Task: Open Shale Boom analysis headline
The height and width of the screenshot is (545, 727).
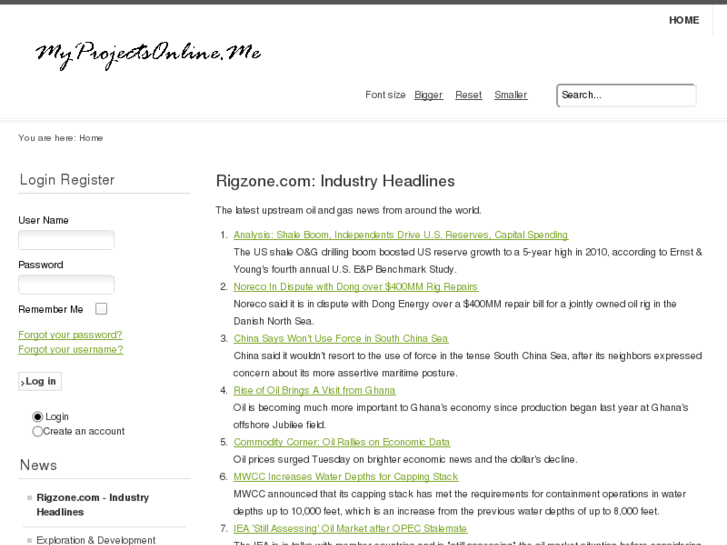Action: [x=401, y=235]
